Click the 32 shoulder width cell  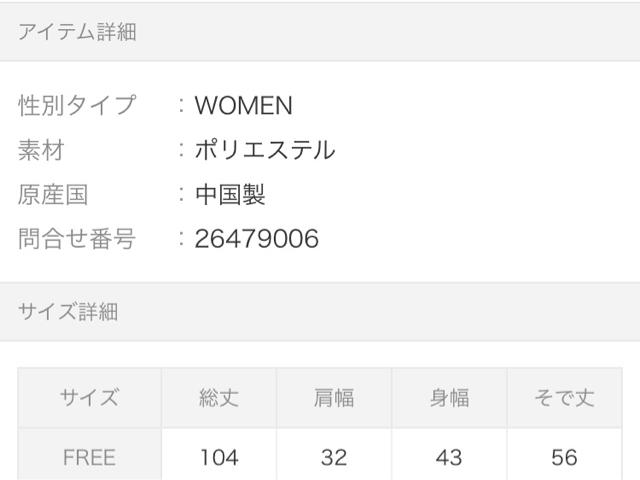[x=334, y=457]
